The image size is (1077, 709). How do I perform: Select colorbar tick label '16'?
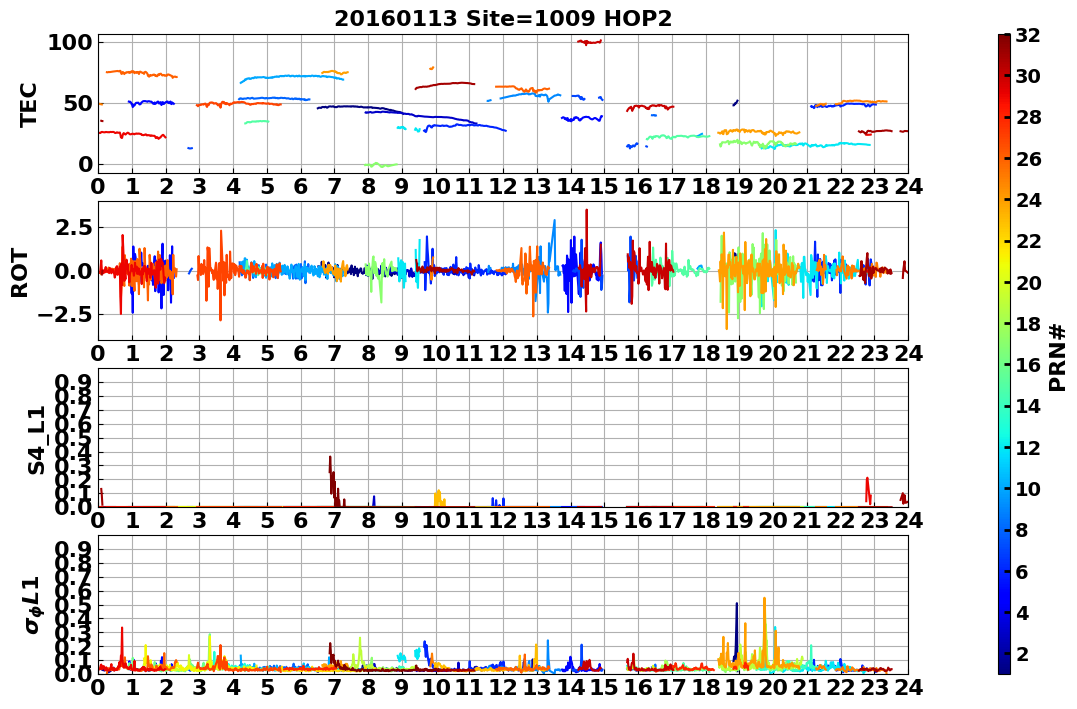point(1028,365)
